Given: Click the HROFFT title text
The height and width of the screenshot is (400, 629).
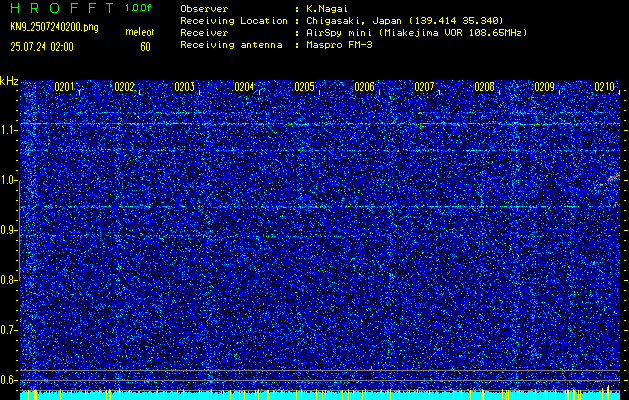Looking at the screenshot, I should tap(62, 8).
